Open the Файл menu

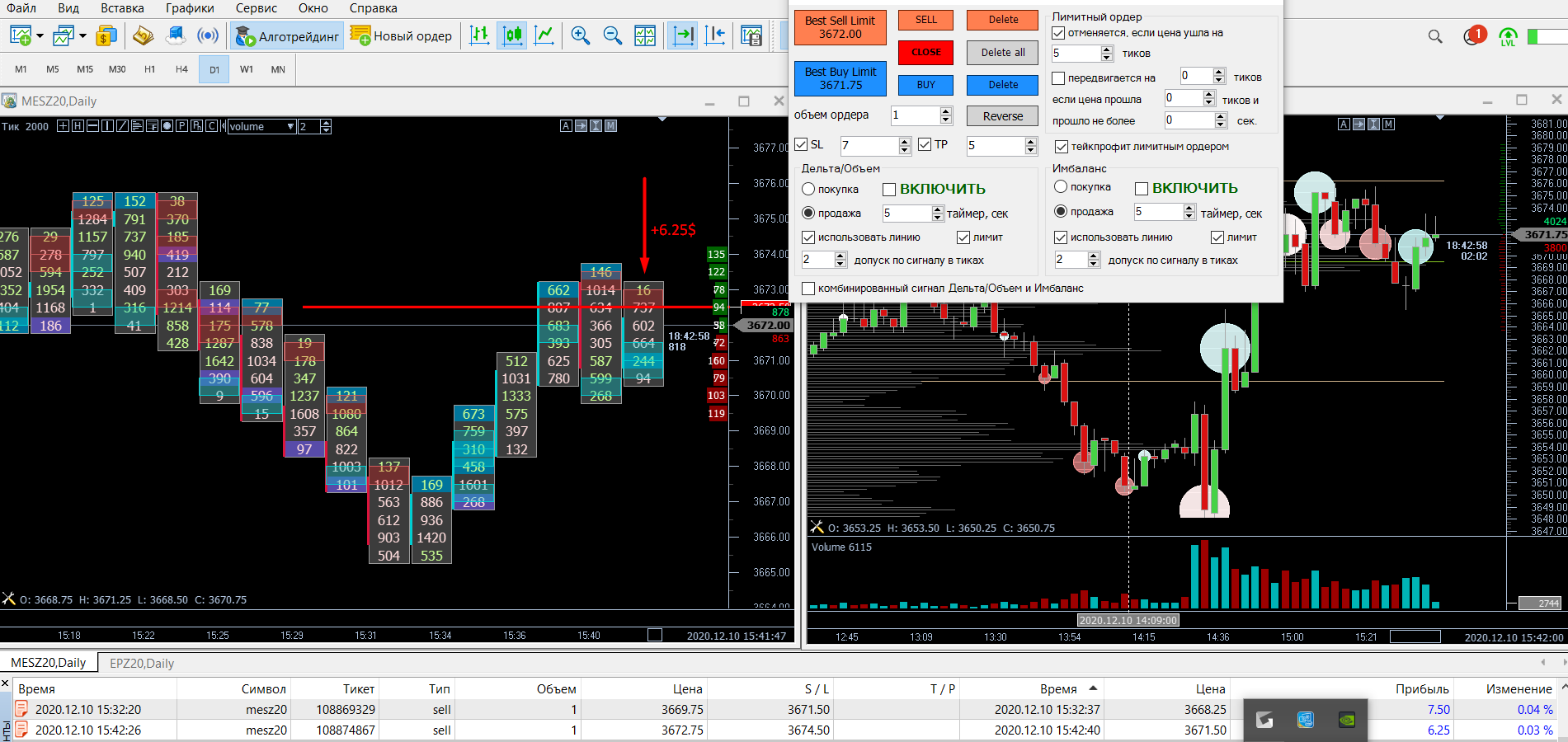tap(21, 8)
